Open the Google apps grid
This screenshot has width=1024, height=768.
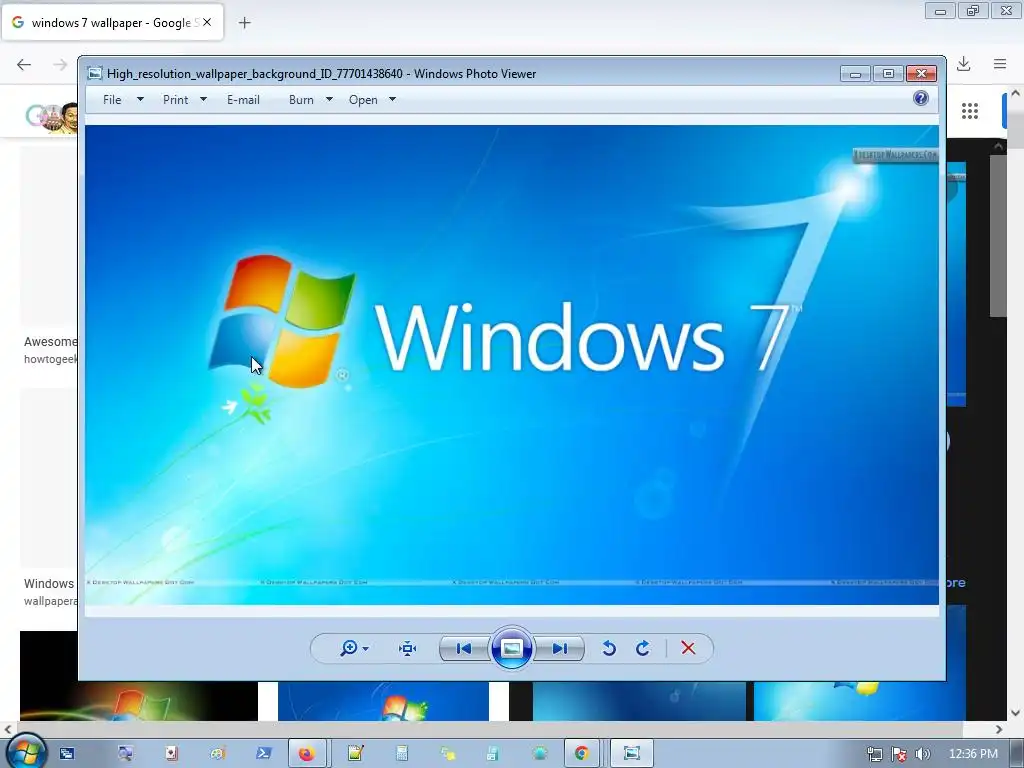[x=970, y=111]
